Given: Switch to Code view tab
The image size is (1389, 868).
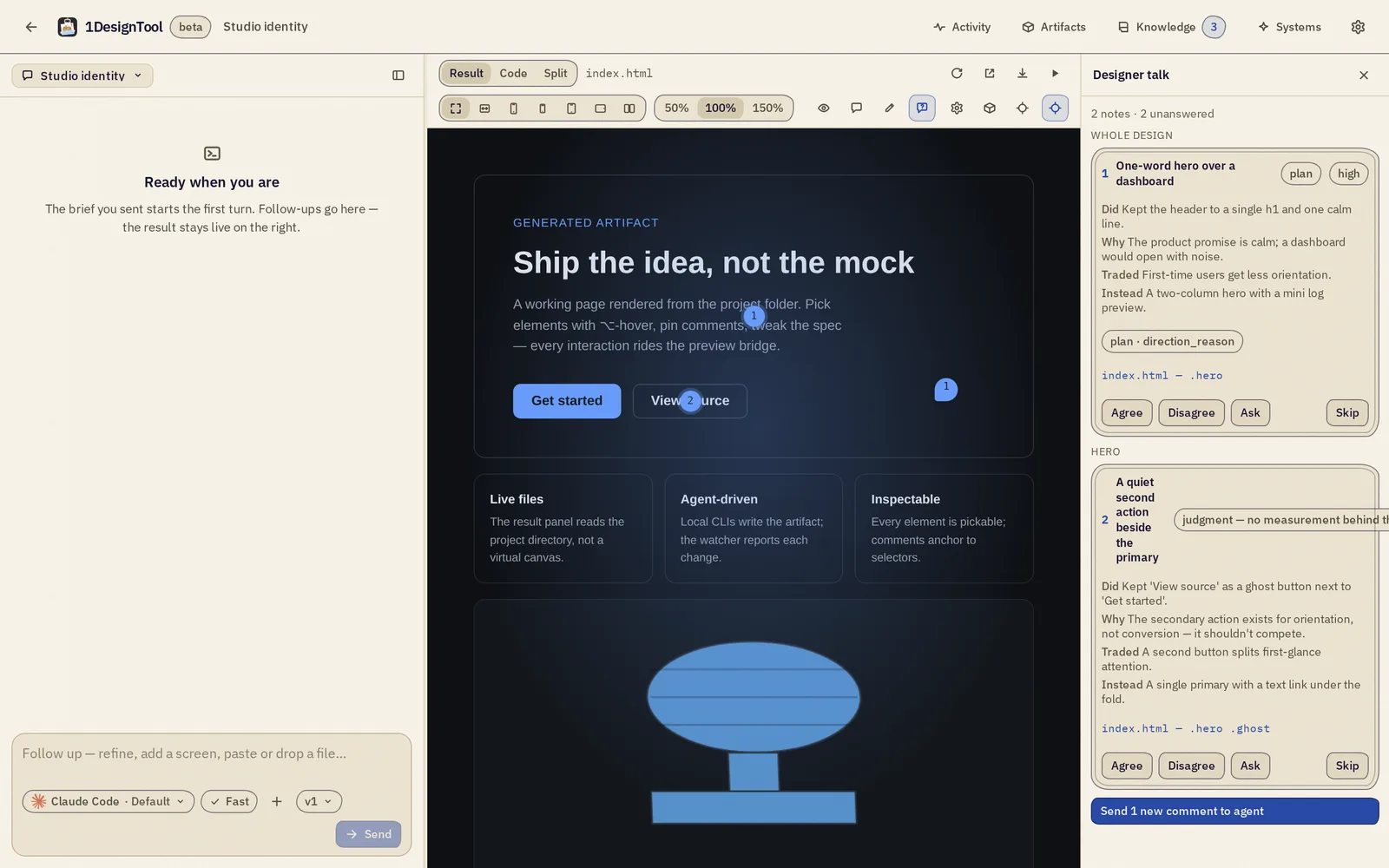Looking at the screenshot, I should coord(513,73).
